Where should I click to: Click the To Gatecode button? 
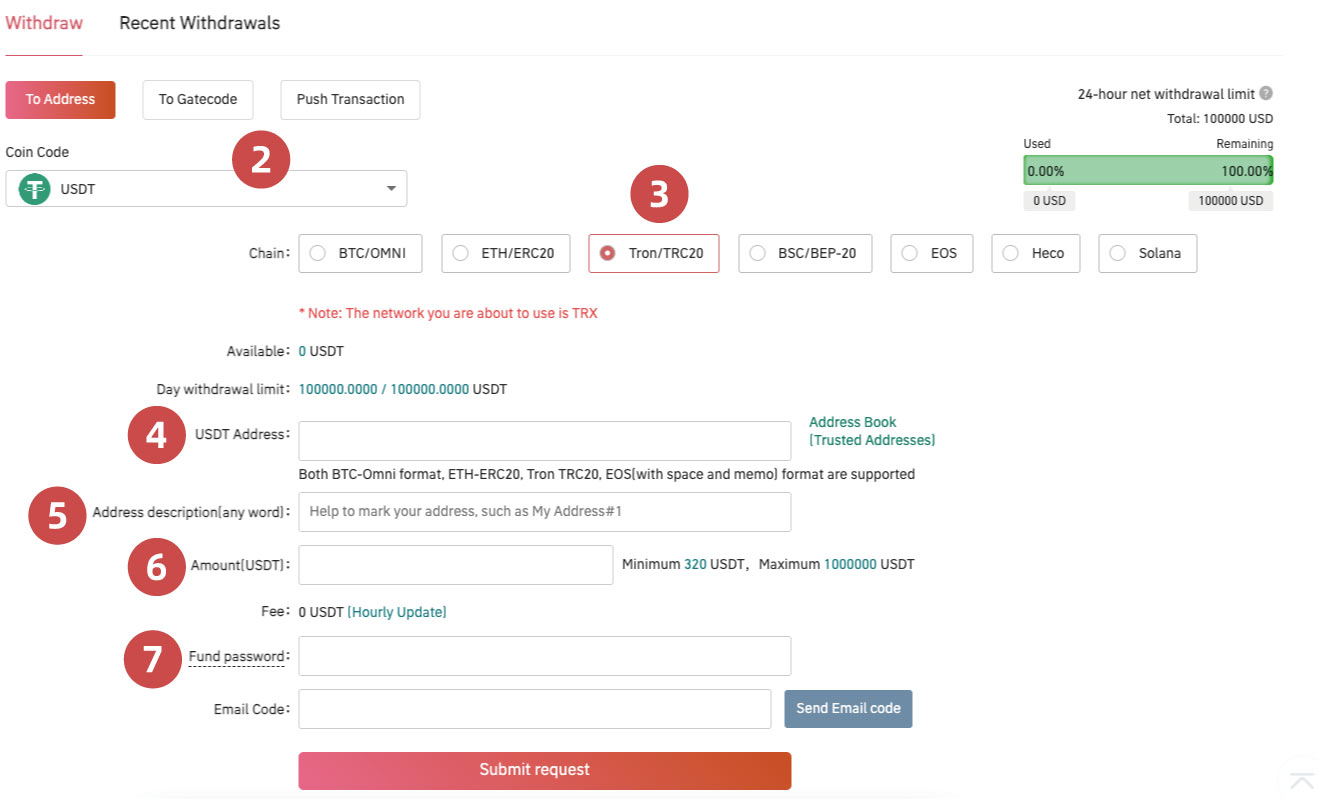click(197, 100)
